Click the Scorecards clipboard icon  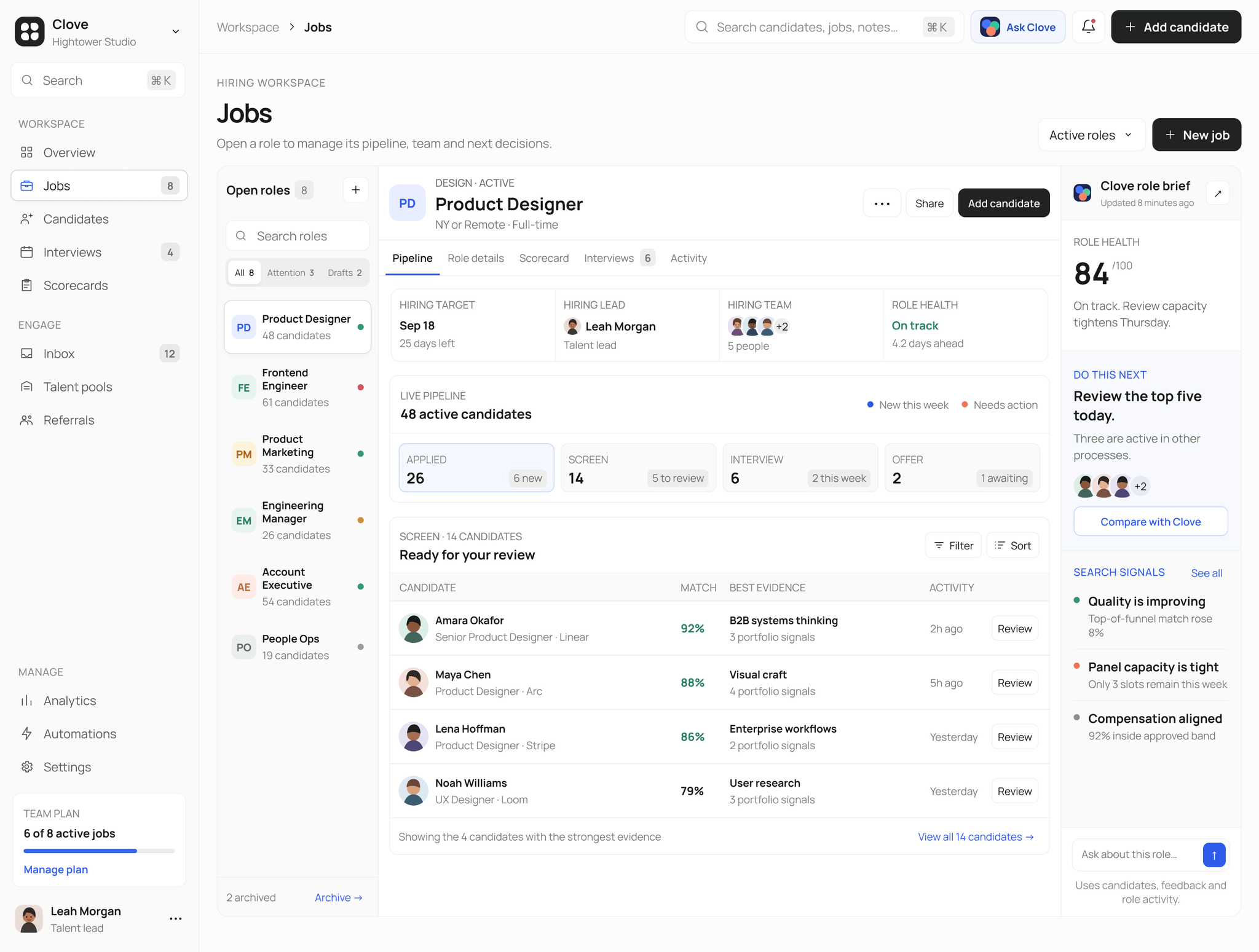(26, 285)
